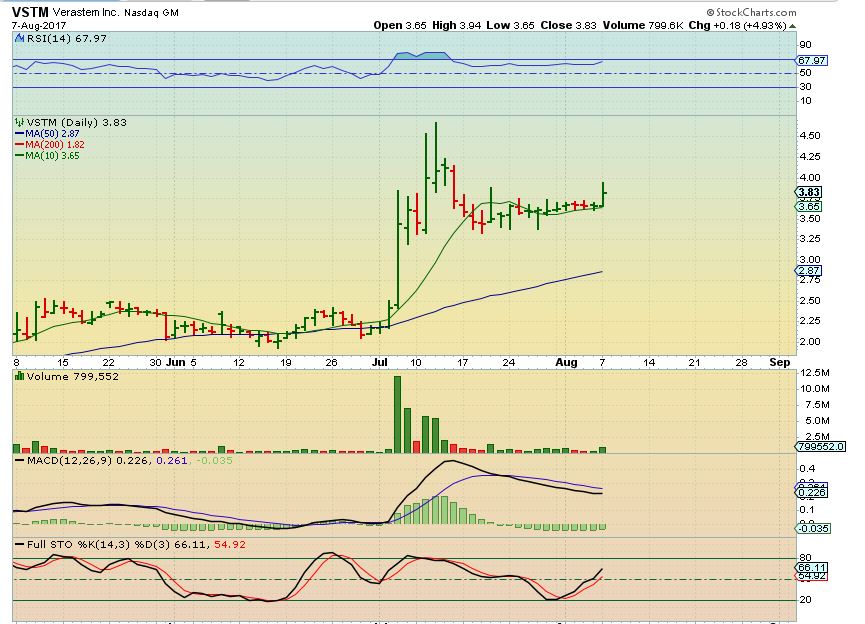Click the blue MA(50) legend line marker
The image size is (865, 624).
click(19, 133)
